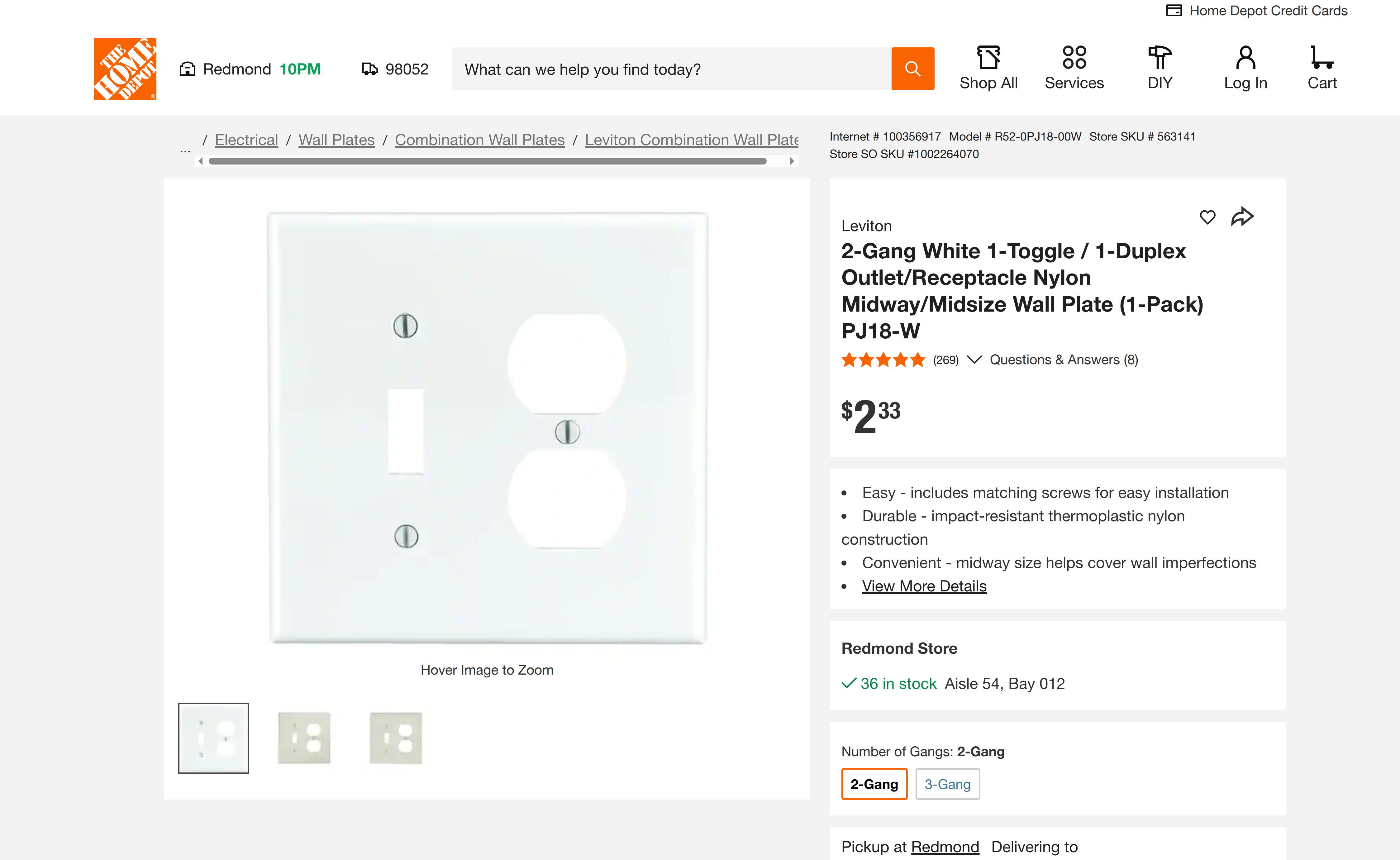Open the Cart icon
This screenshot has height=860, width=1400.
coord(1321,57)
